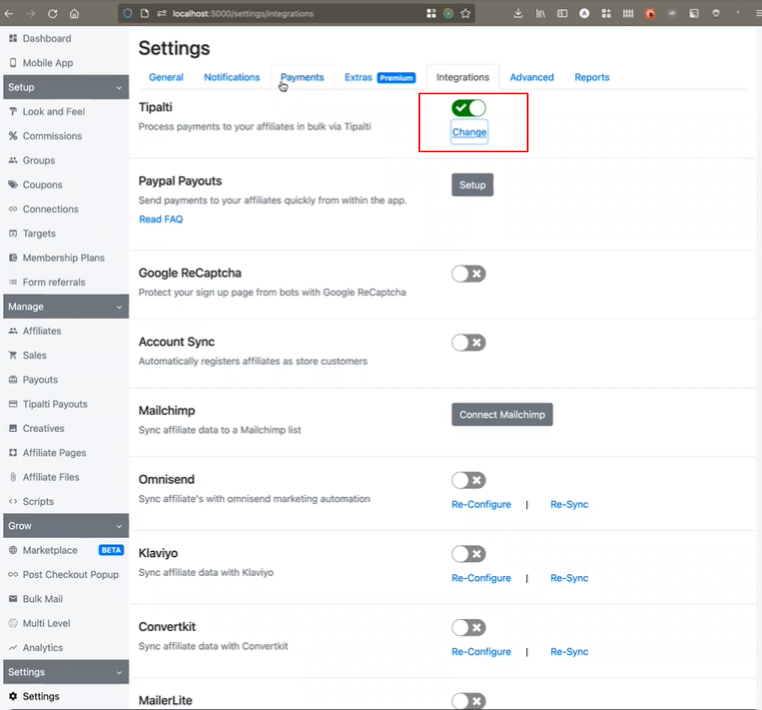Click the Connect Mailchimp button
Viewport: 762px width, 710px height.
tap(501, 414)
